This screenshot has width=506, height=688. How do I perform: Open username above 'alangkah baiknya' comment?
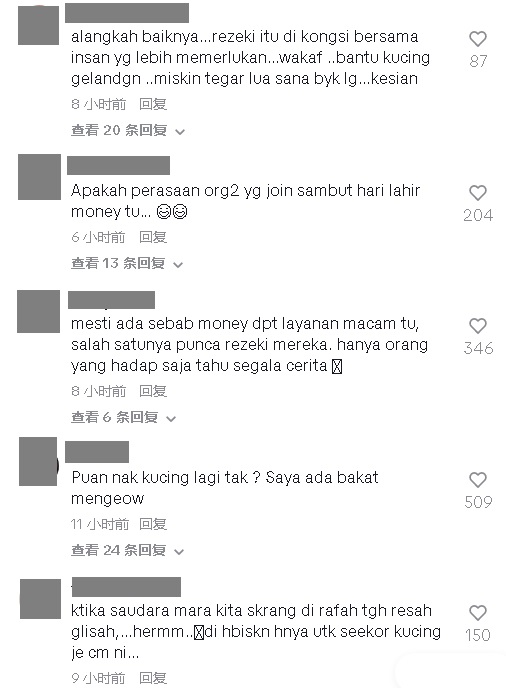tap(127, 13)
